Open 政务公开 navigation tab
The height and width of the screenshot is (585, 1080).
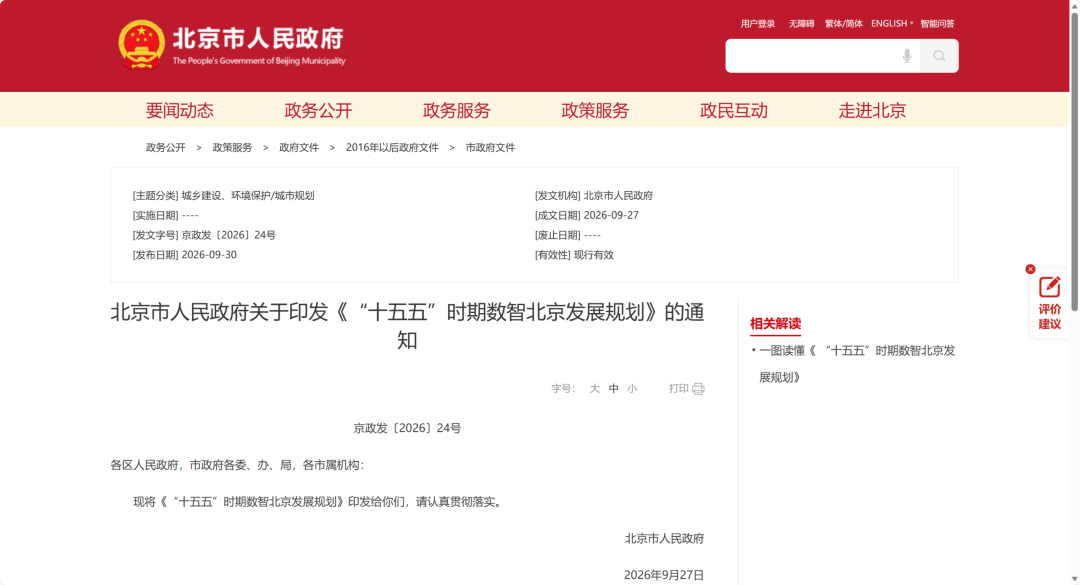[x=318, y=110]
